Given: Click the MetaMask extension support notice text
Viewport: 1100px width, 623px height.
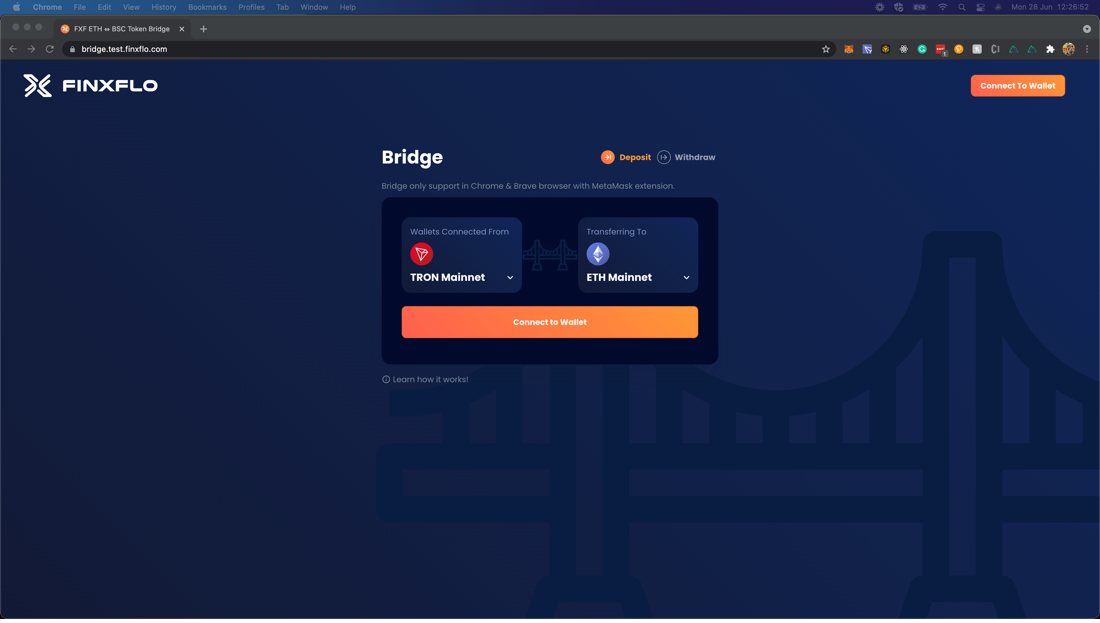Looking at the screenshot, I should tap(528, 186).
